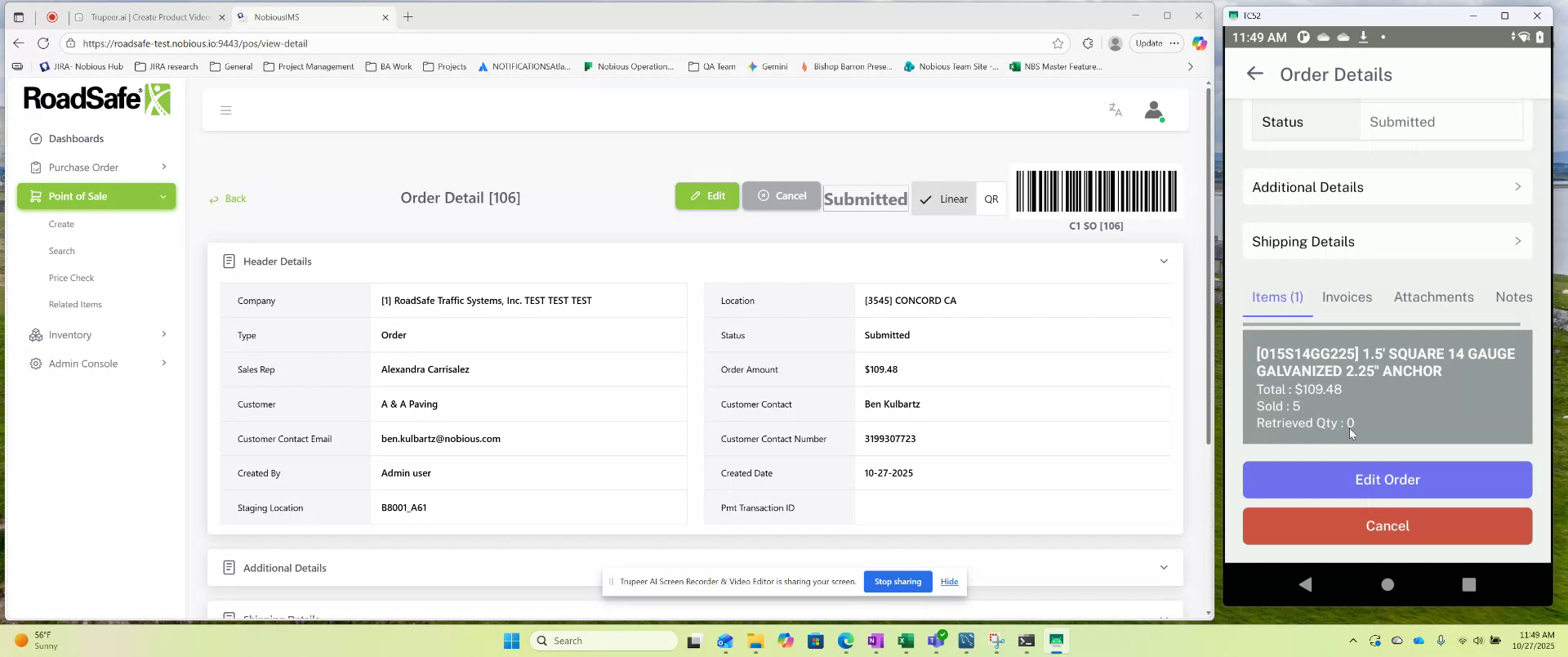Image resolution: width=1568 pixels, height=657 pixels.
Task: Open the browser profile icon
Action: pos(1115,43)
